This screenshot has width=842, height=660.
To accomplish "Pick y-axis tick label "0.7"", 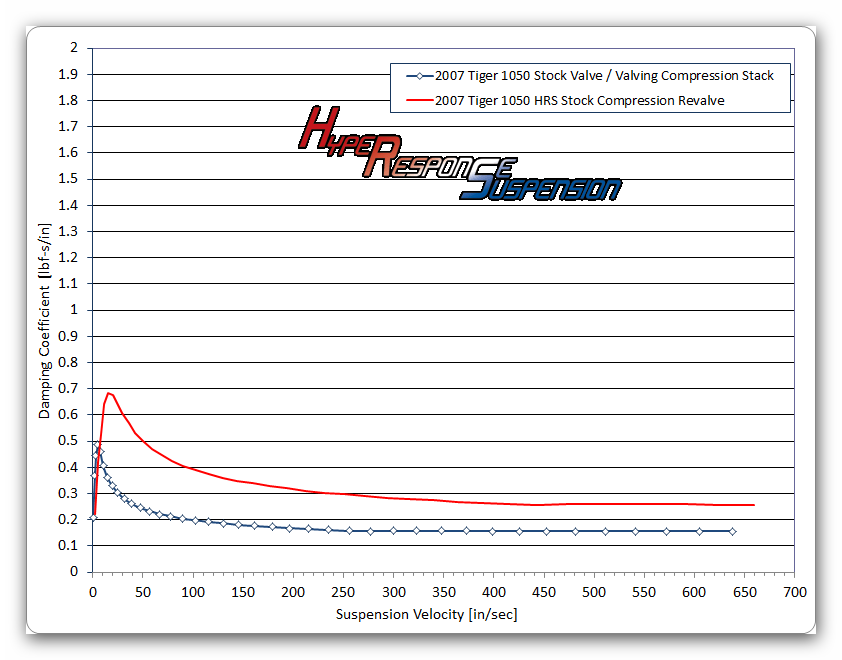I will coord(68,388).
